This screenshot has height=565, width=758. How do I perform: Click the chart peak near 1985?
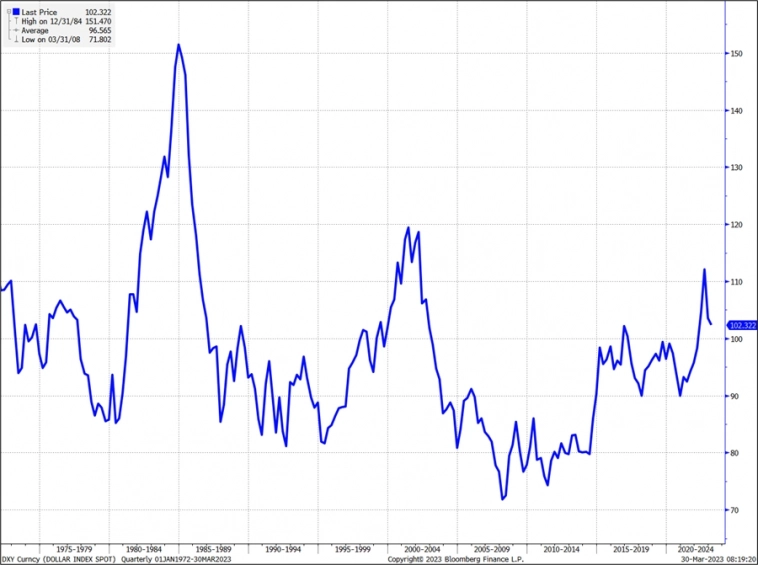click(x=178, y=45)
